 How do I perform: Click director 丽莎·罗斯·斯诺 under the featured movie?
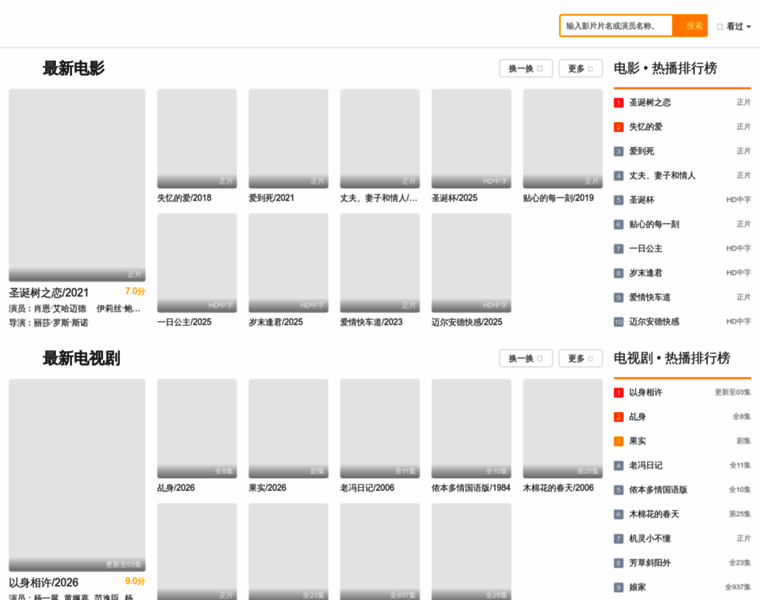pyautogui.click(x=61, y=323)
